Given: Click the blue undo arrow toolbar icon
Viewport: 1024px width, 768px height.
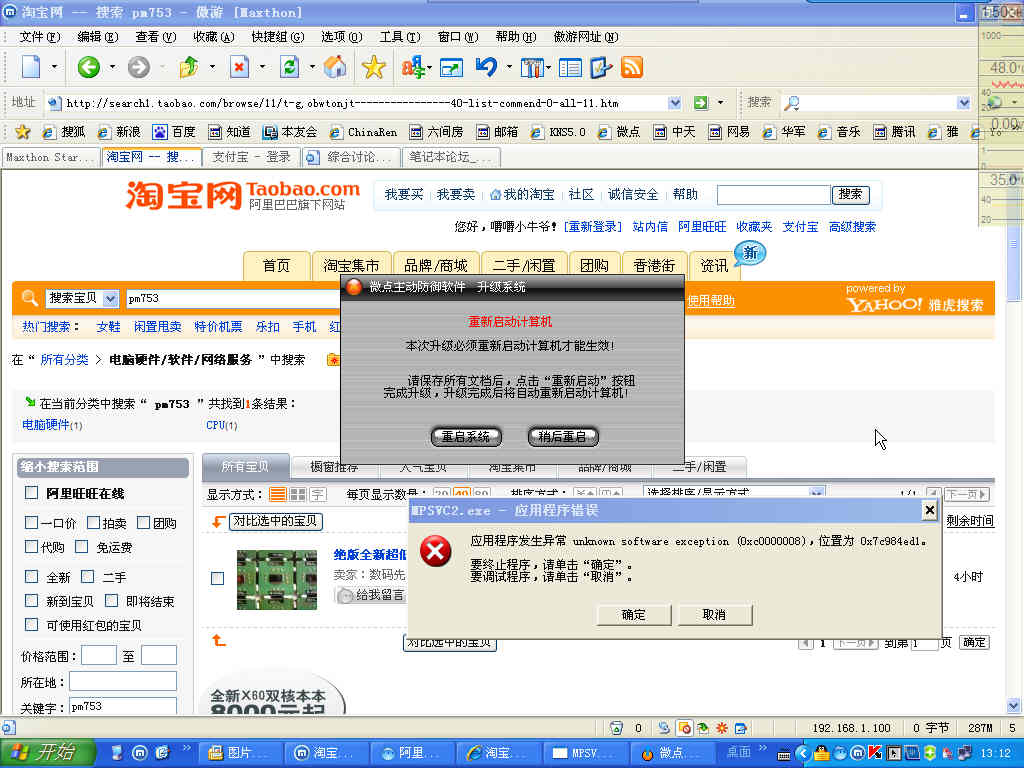Looking at the screenshot, I should [x=487, y=67].
